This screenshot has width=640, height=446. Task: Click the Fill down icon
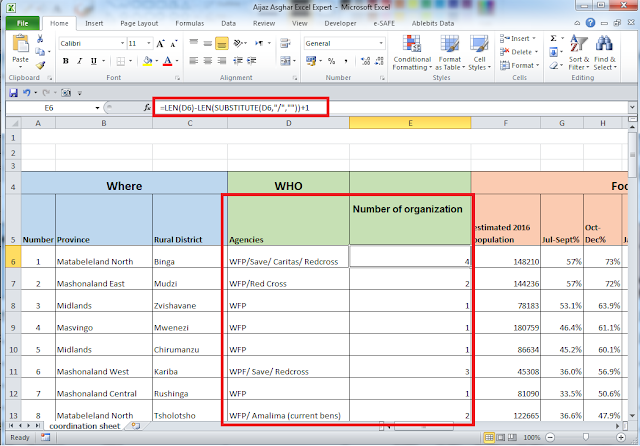click(553, 52)
